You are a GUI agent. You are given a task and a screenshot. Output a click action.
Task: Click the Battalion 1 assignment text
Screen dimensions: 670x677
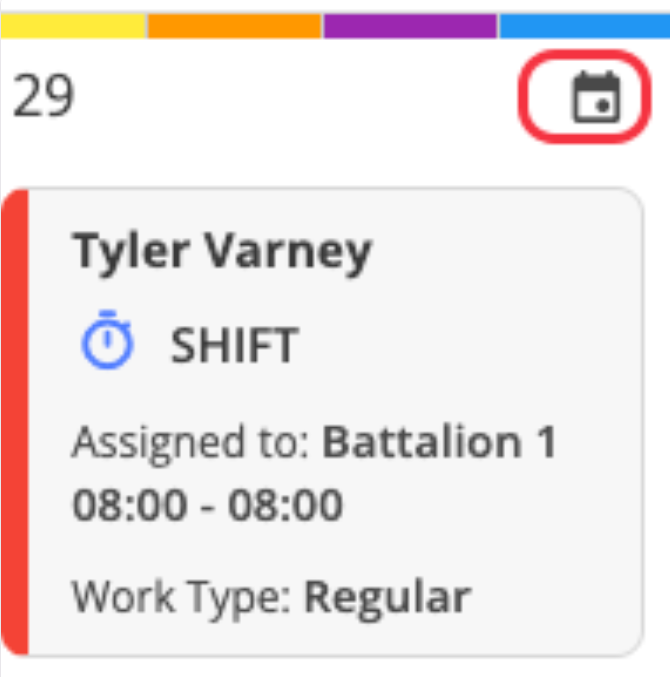tap(439, 442)
